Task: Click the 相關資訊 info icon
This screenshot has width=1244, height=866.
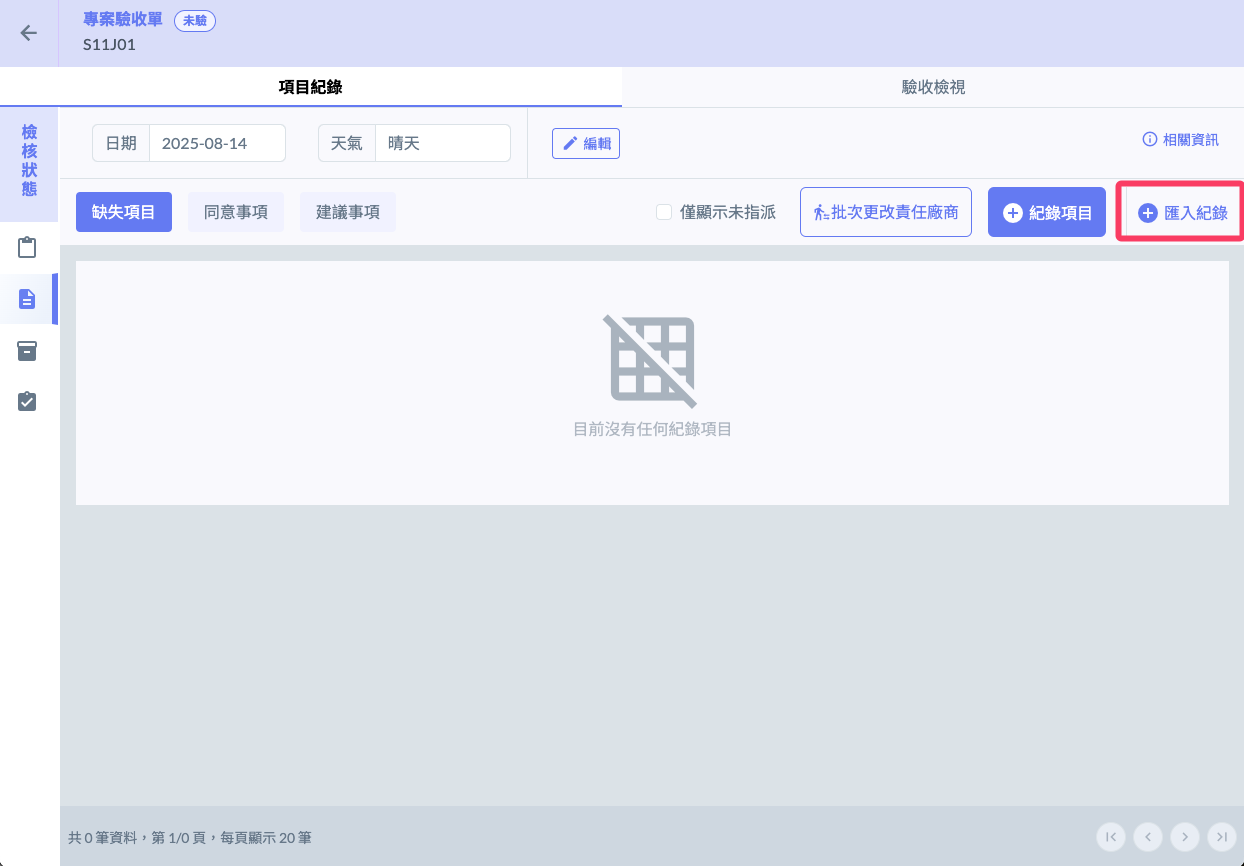Action: point(1149,140)
